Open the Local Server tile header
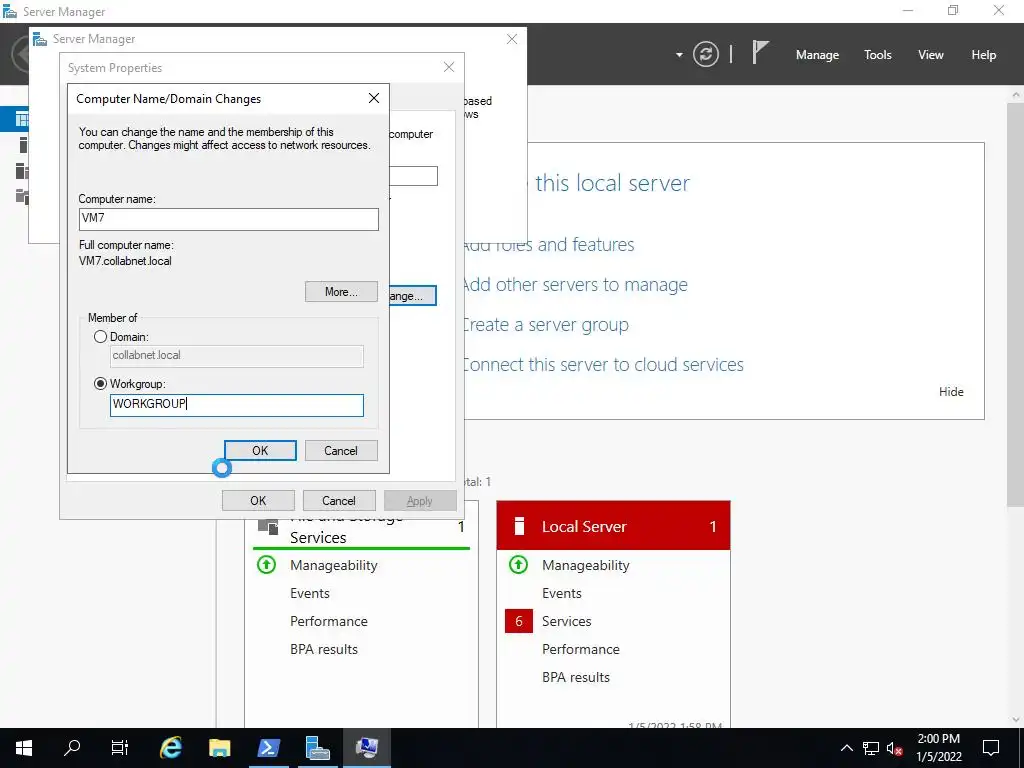 (x=613, y=526)
